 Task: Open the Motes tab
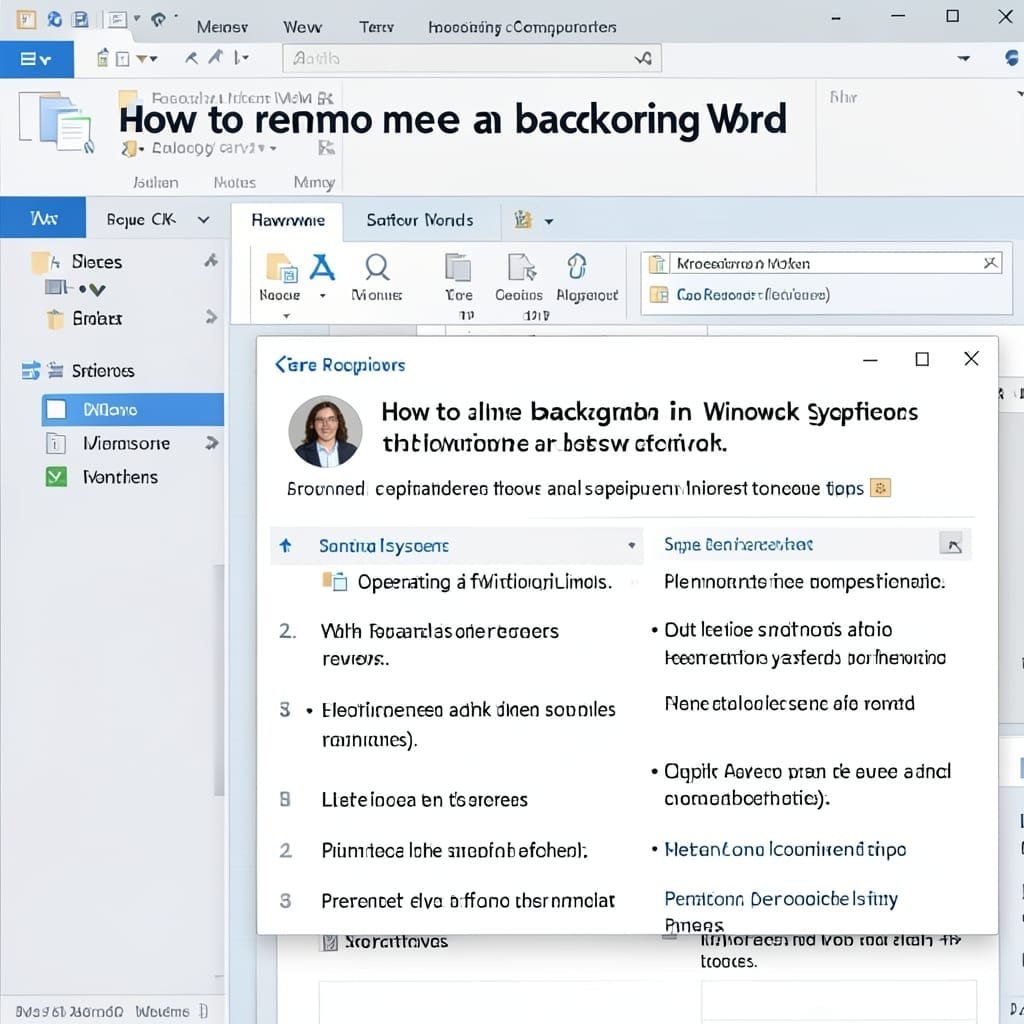pyautogui.click(x=234, y=182)
